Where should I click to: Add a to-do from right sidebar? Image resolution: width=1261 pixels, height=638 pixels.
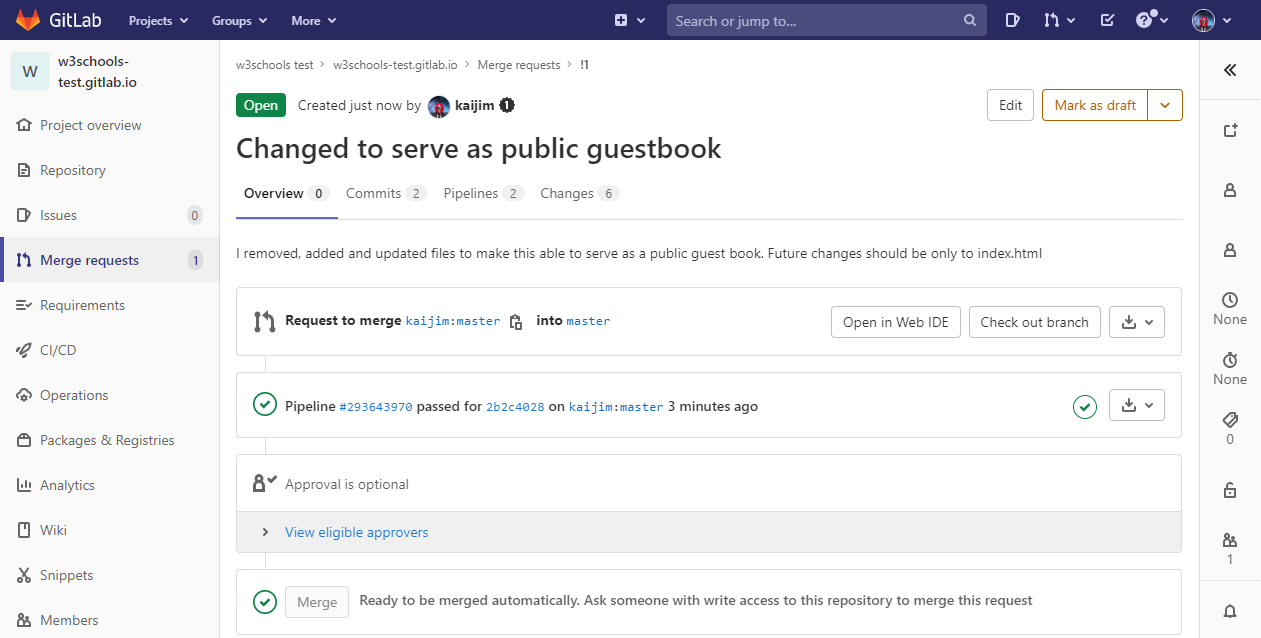[1229, 130]
